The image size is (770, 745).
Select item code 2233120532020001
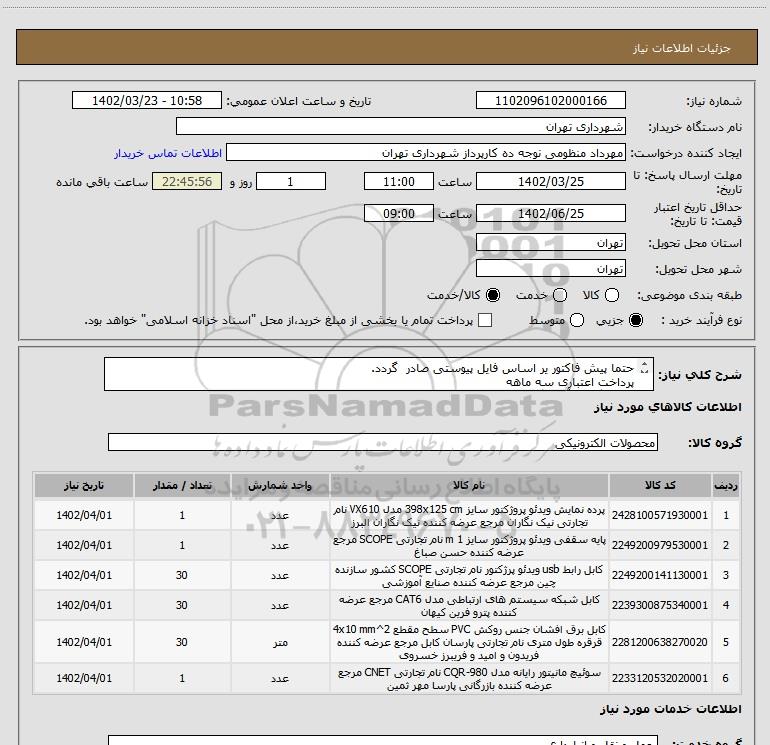point(660,678)
